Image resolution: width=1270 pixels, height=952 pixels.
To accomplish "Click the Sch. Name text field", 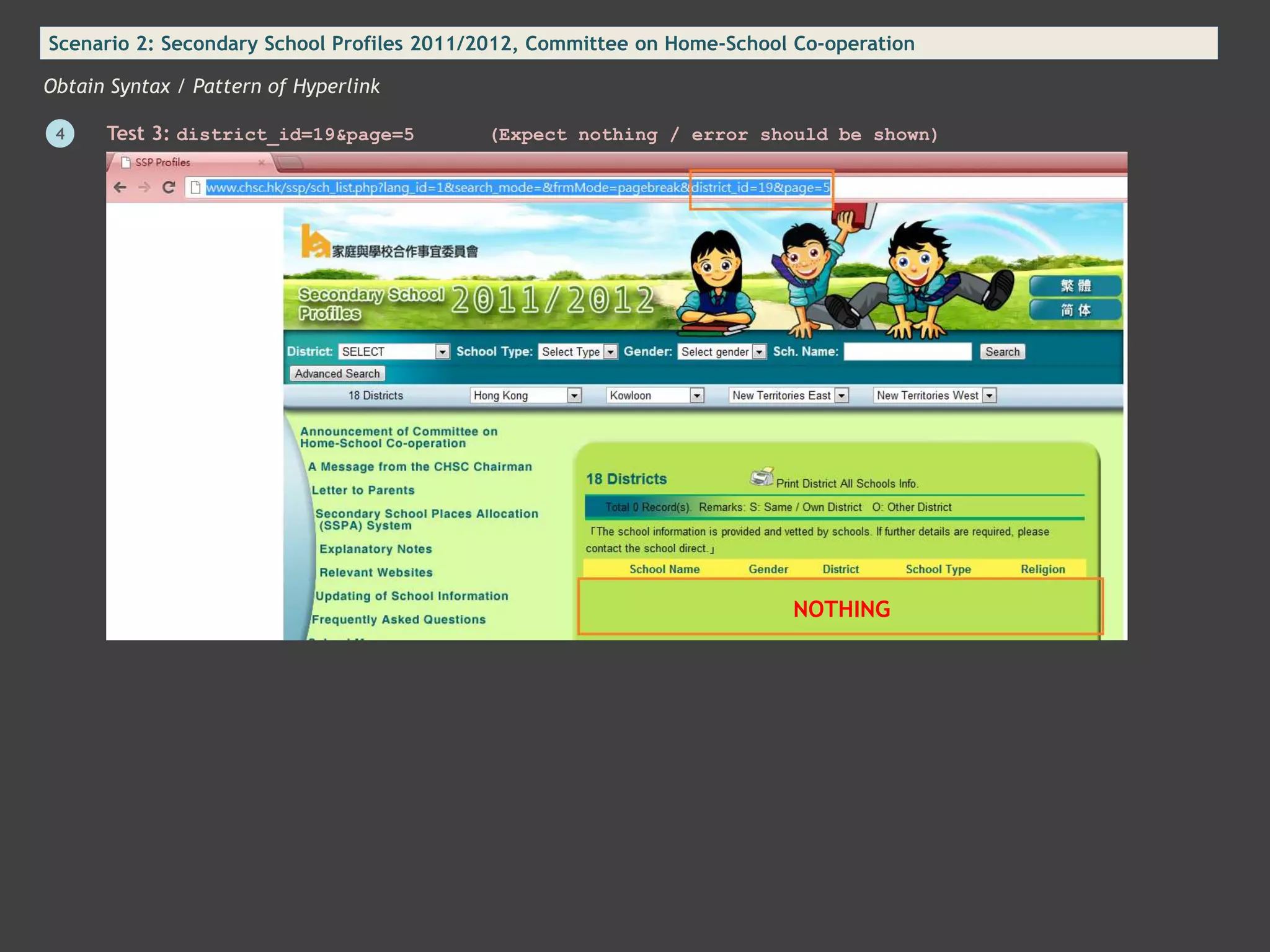I will point(908,351).
